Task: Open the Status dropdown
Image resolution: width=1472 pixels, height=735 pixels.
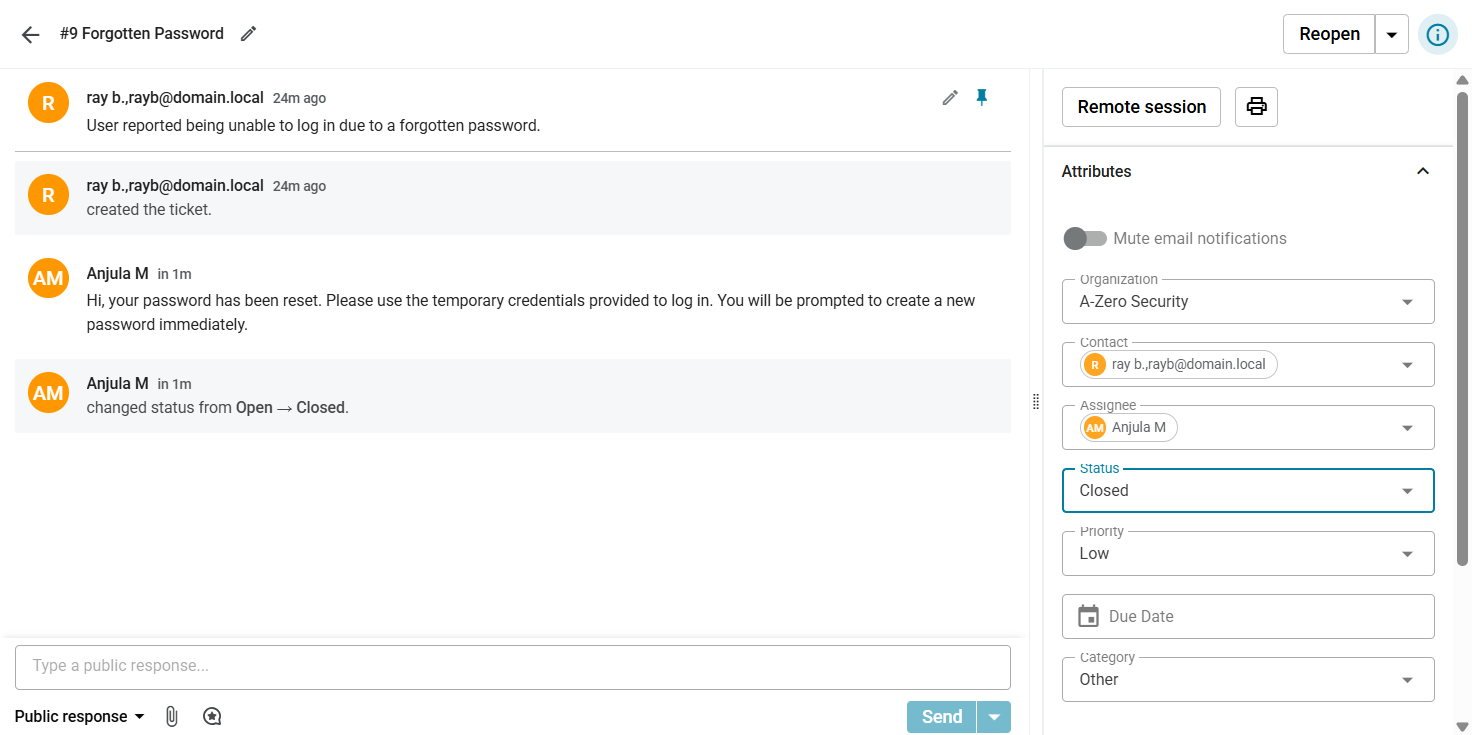Action: (1248, 491)
